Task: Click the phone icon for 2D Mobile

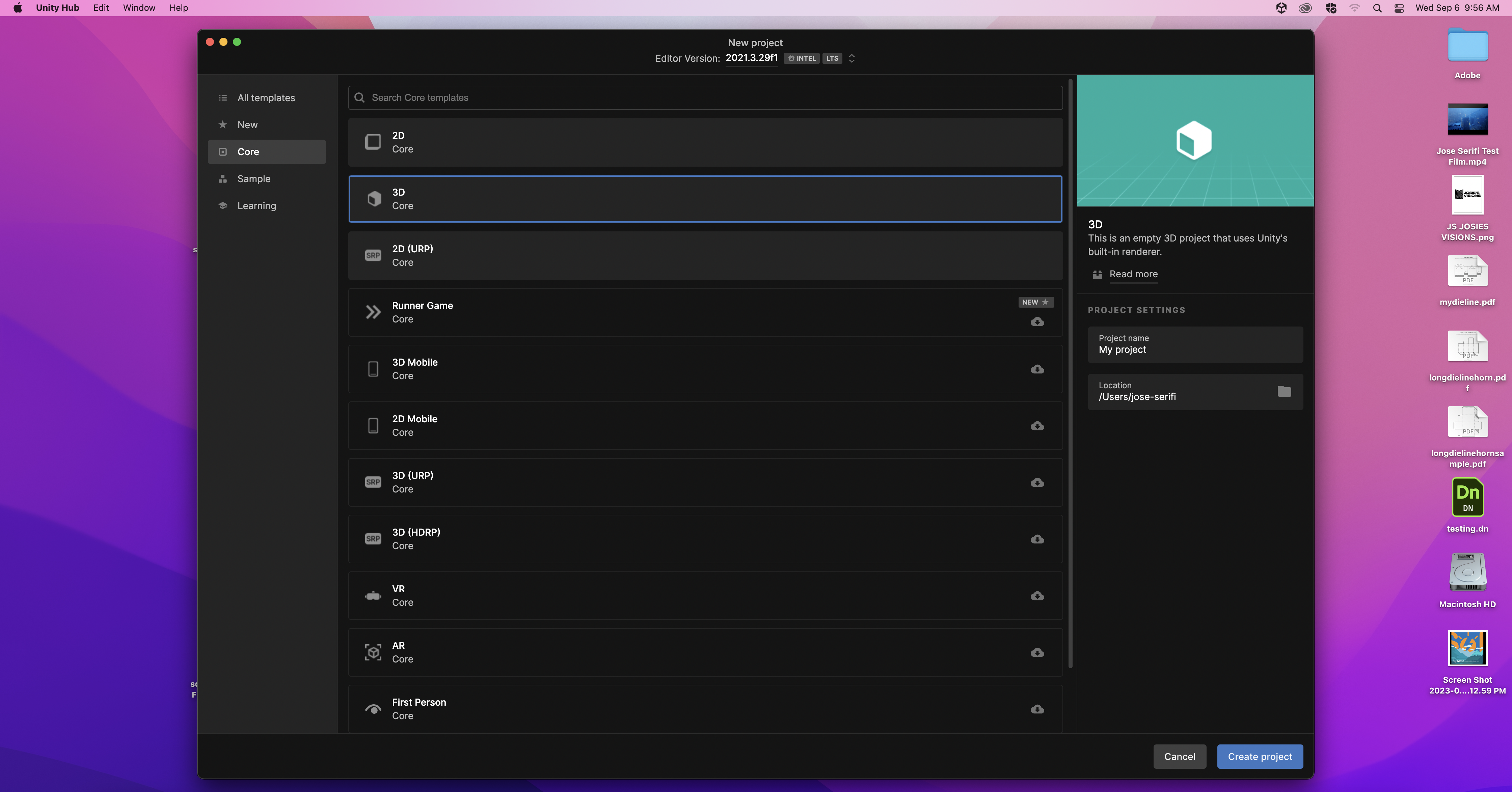Action: click(373, 426)
